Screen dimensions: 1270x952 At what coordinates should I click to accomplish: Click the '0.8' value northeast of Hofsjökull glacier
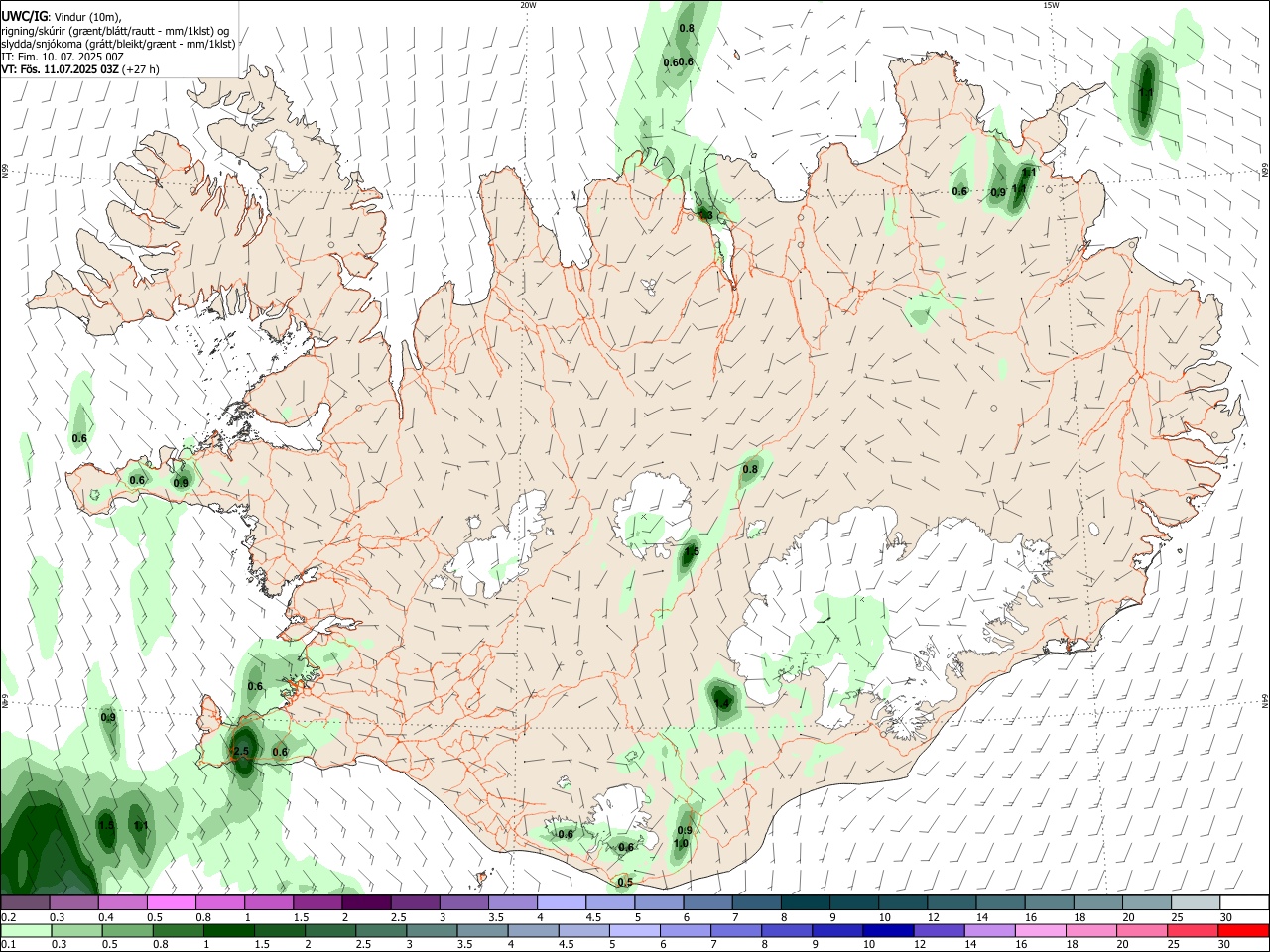pos(750,470)
